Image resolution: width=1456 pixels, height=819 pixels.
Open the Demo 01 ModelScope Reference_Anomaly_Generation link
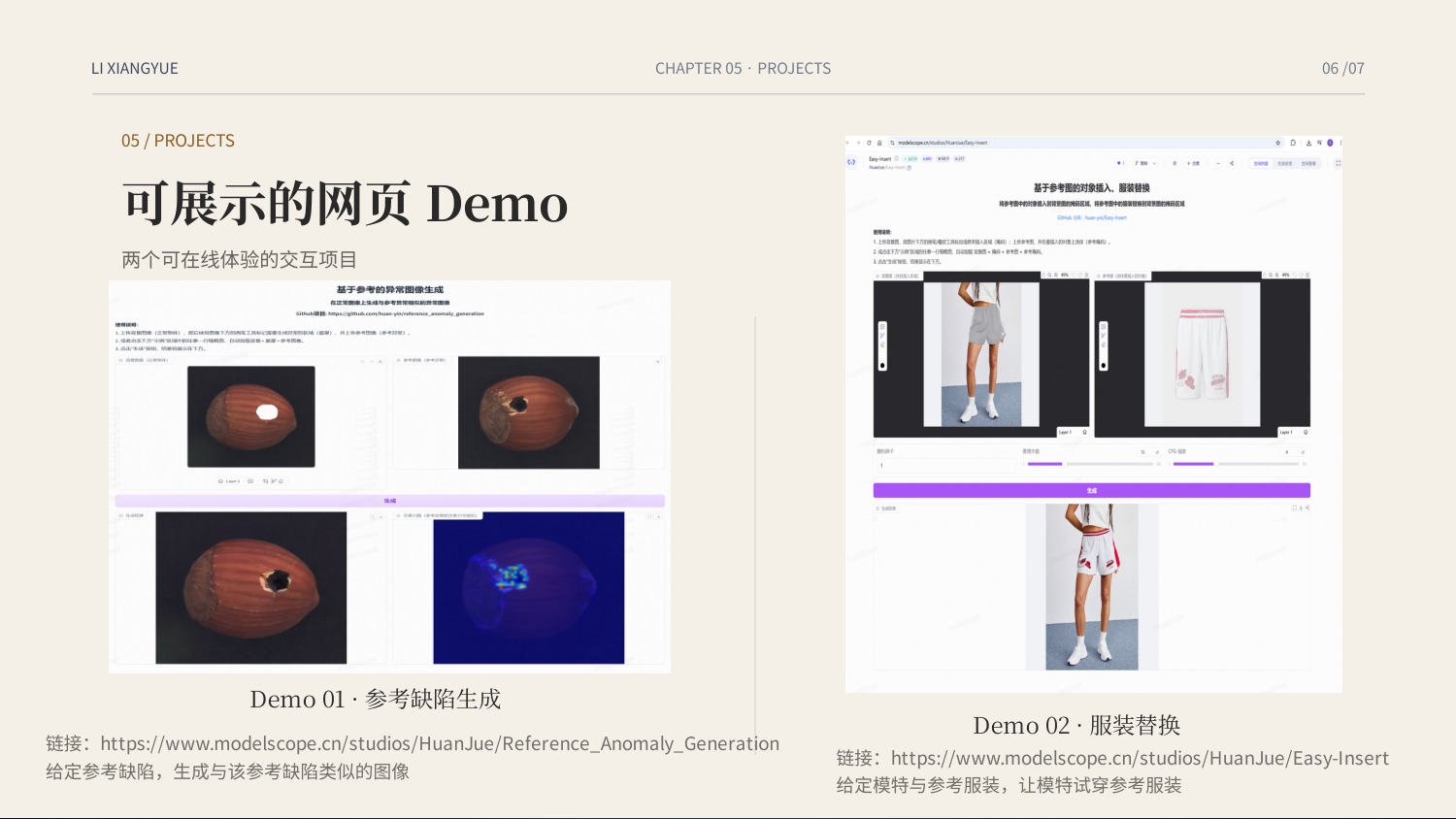tap(440, 743)
